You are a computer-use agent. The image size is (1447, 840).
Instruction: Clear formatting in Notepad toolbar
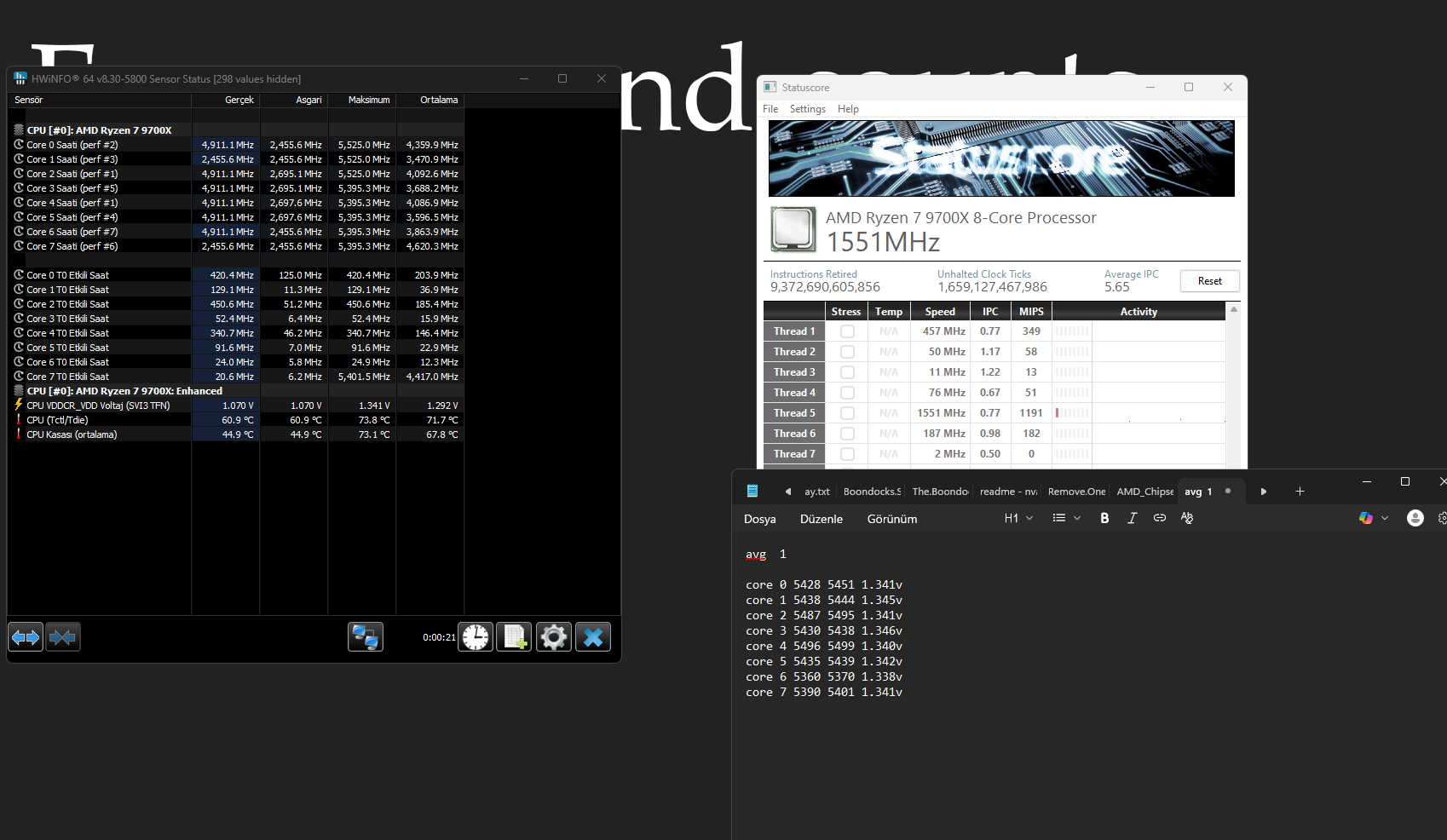(x=1187, y=518)
